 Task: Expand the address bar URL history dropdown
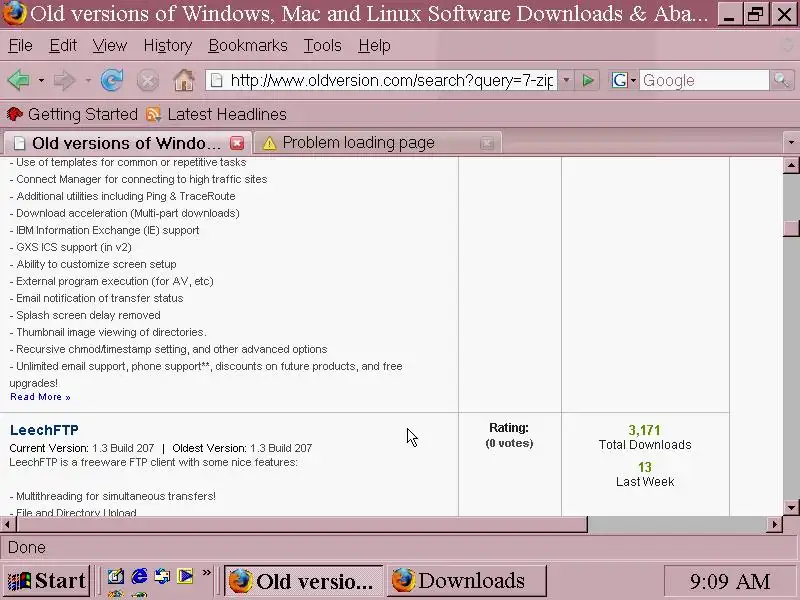[566, 80]
